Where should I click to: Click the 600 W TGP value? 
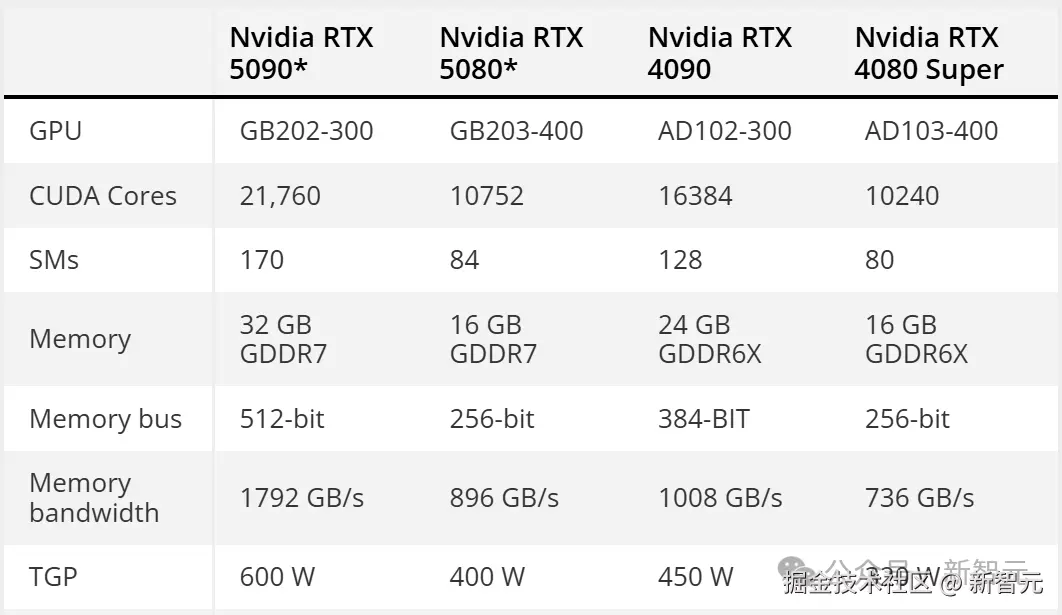point(277,577)
